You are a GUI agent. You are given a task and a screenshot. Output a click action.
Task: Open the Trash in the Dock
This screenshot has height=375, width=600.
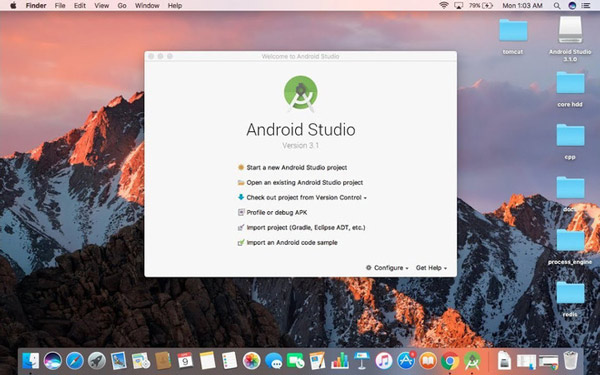pyautogui.click(x=571, y=360)
